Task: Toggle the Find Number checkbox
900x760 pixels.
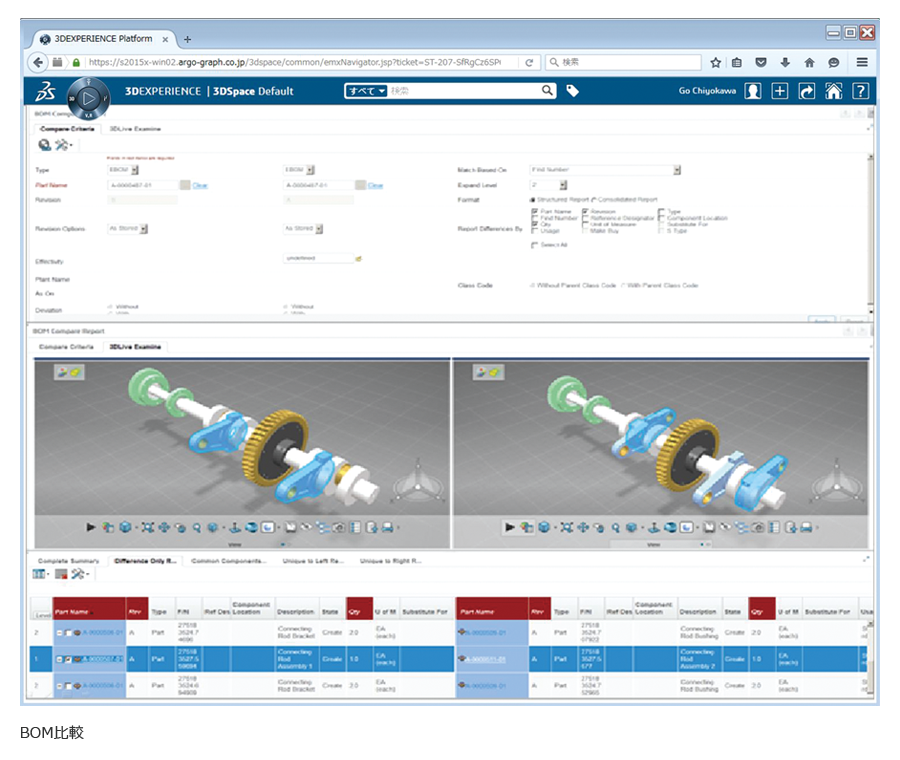Action: (535, 218)
